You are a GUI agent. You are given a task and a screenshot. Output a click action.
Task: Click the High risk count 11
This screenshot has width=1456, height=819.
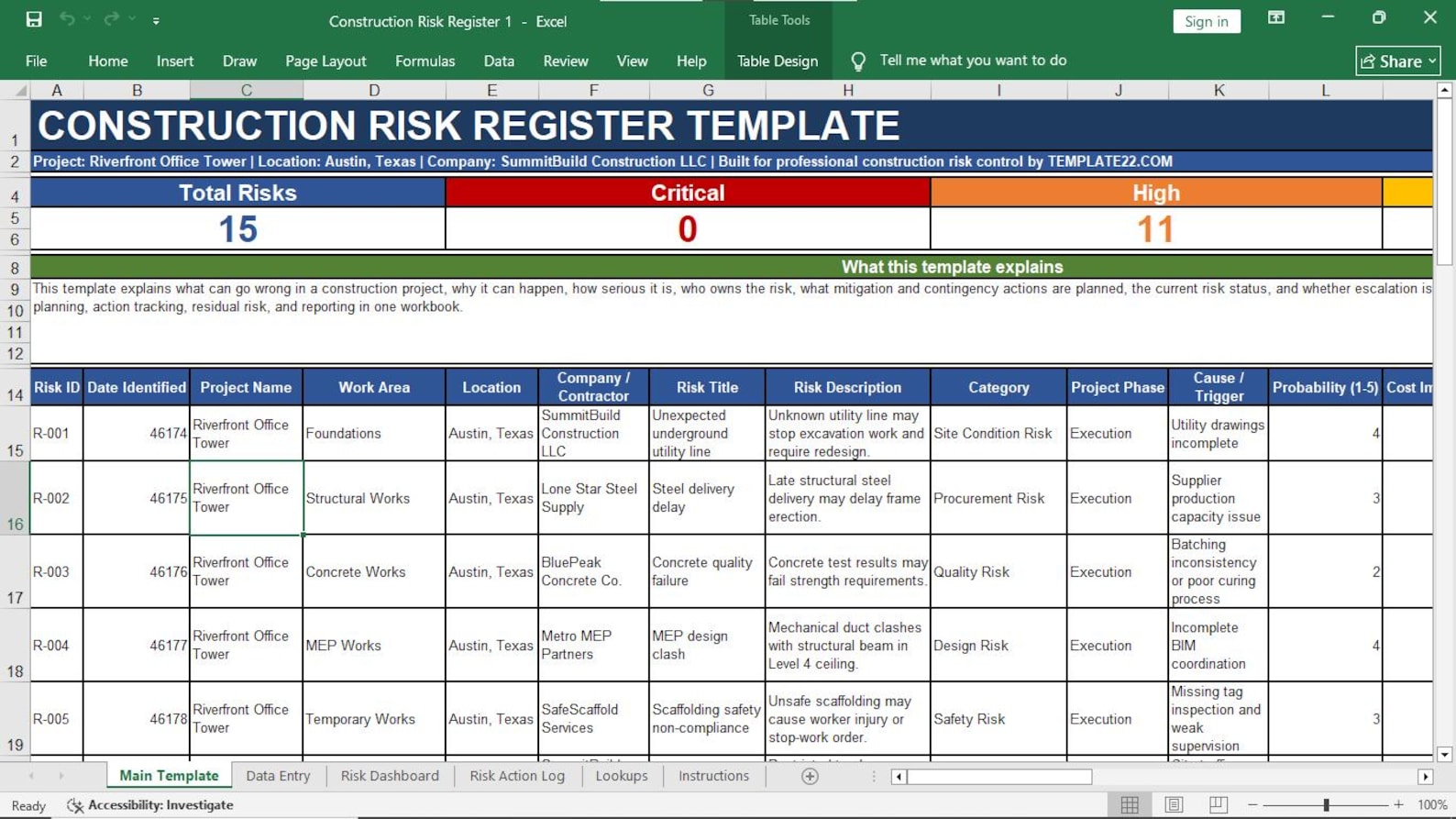(x=1155, y=228)
